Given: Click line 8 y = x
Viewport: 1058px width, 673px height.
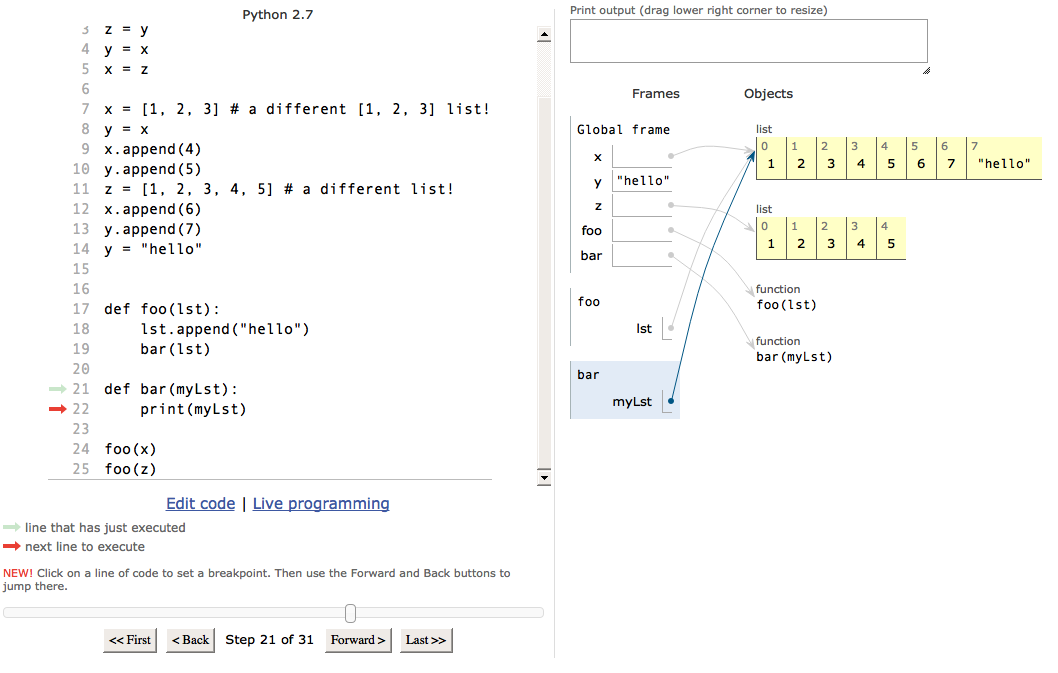Looking at the screenshot, I should click(126, 129).
